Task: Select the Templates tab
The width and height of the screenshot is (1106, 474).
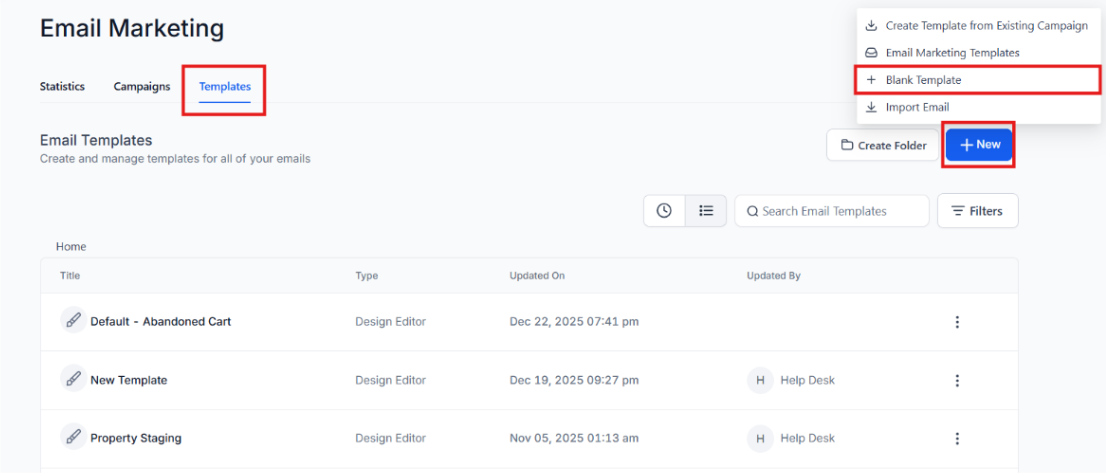Action: pos(225,87)
